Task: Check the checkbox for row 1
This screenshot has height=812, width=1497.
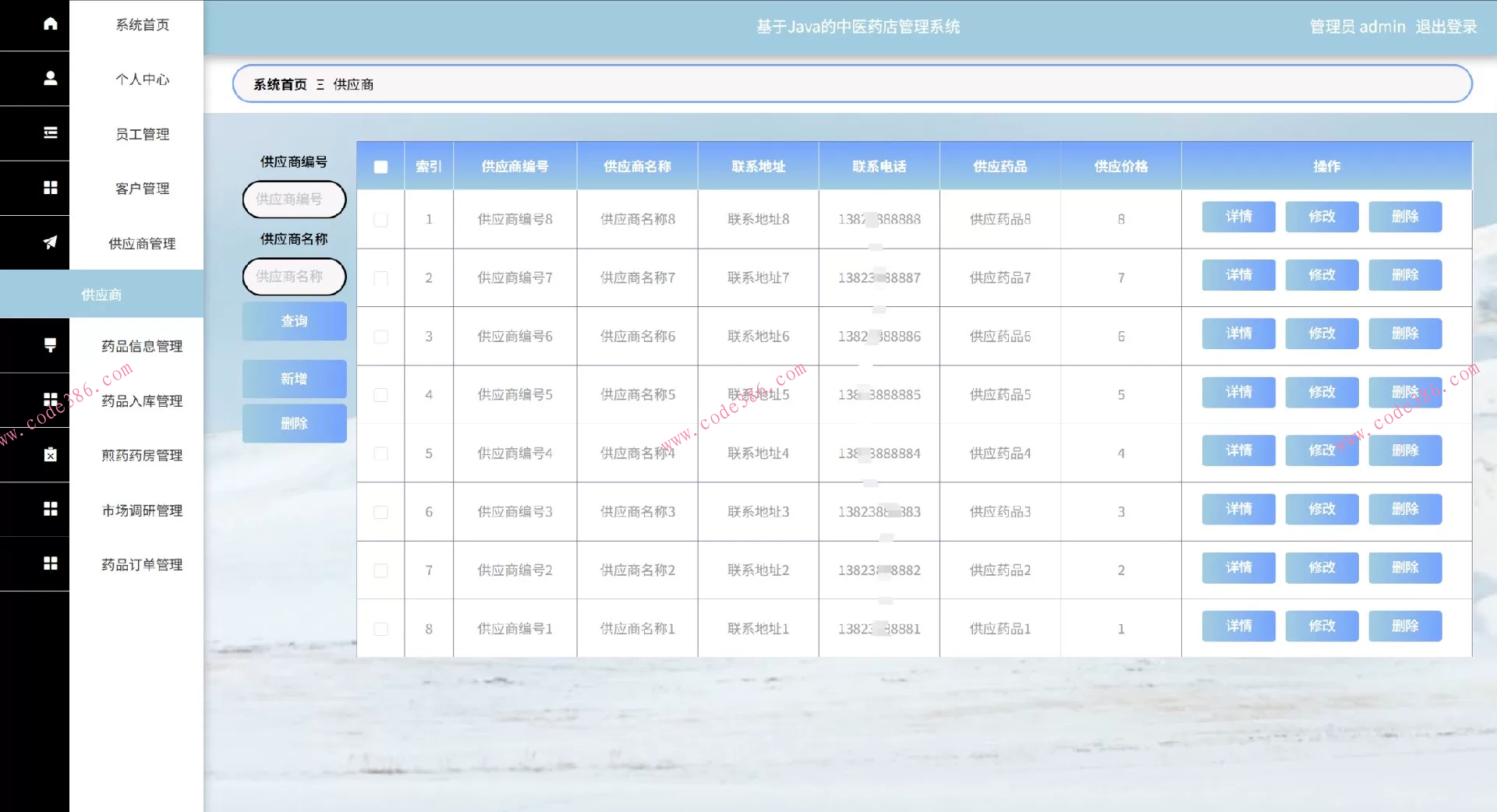Action: tap(380, 220)
